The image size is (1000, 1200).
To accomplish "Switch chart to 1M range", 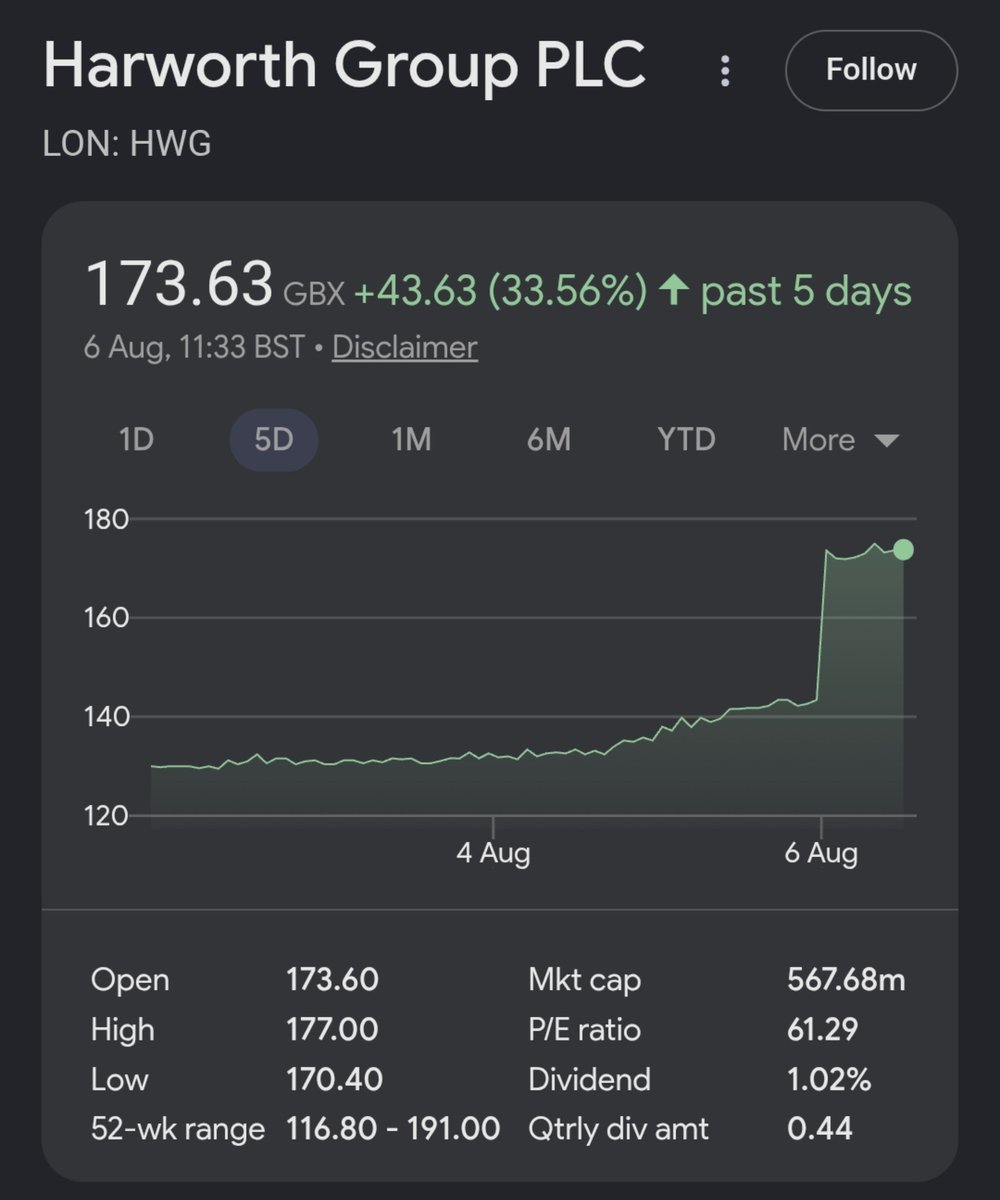I will 411,440.
